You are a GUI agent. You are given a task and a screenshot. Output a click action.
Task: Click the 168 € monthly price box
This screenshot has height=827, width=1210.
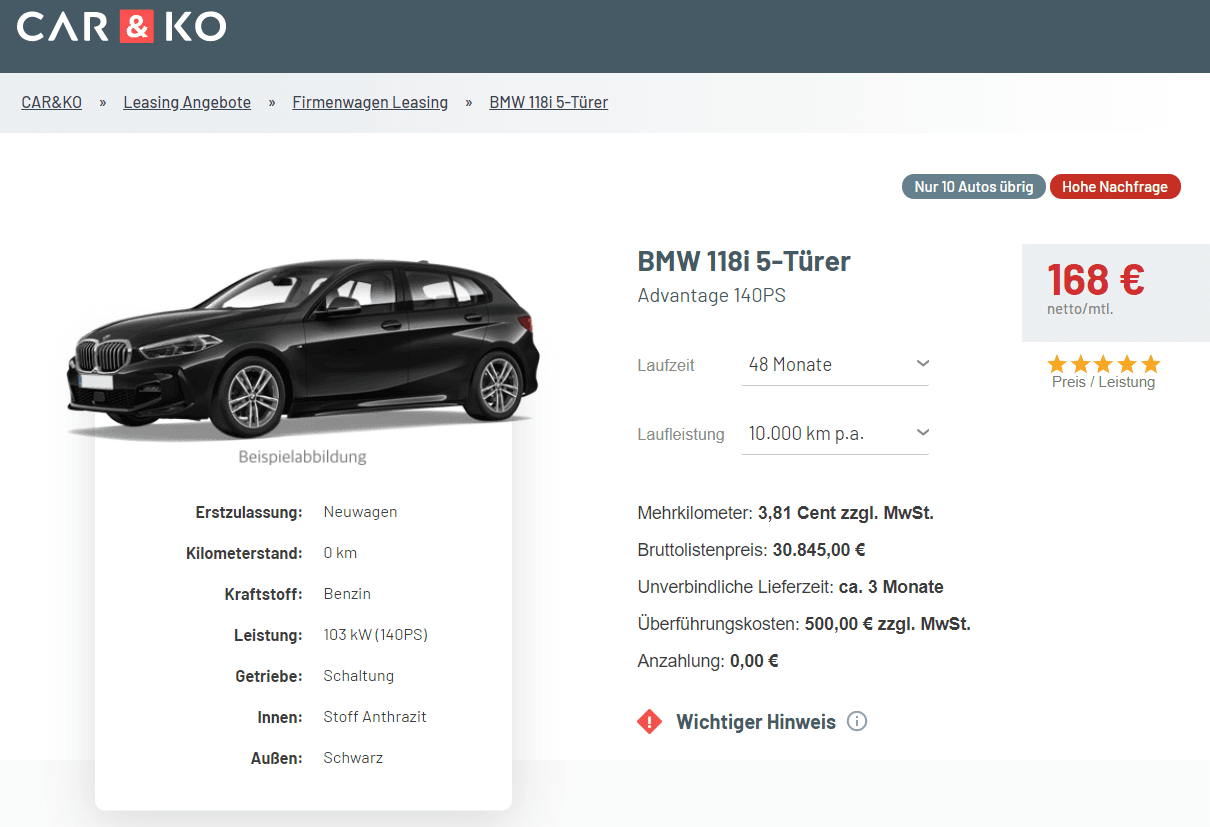pyautogui.click(x=1116, y=293)
